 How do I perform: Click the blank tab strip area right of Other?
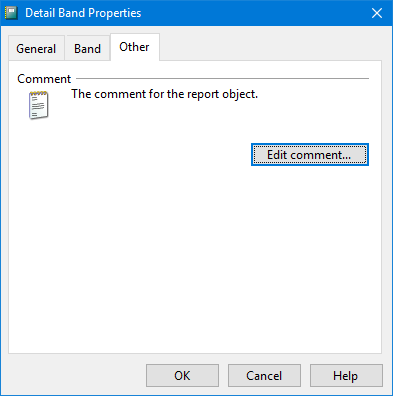click(x=270, y=47)
